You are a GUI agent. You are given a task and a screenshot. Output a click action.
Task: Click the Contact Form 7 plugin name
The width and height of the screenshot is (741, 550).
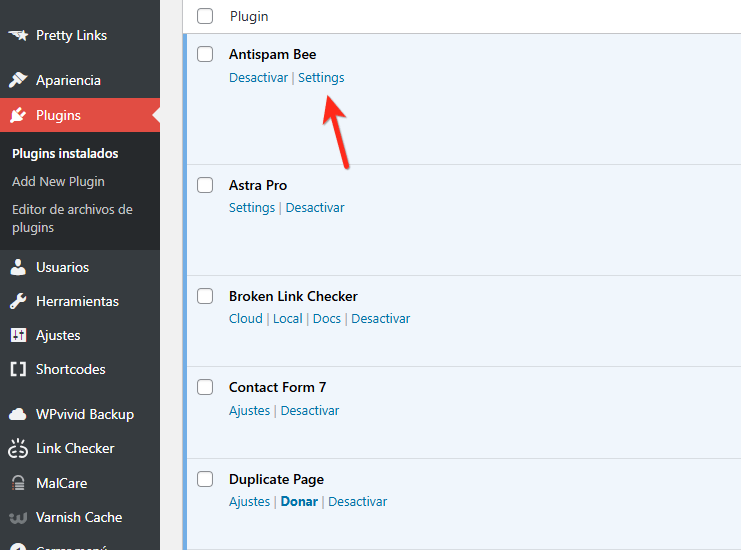click(x=277, y=387)
